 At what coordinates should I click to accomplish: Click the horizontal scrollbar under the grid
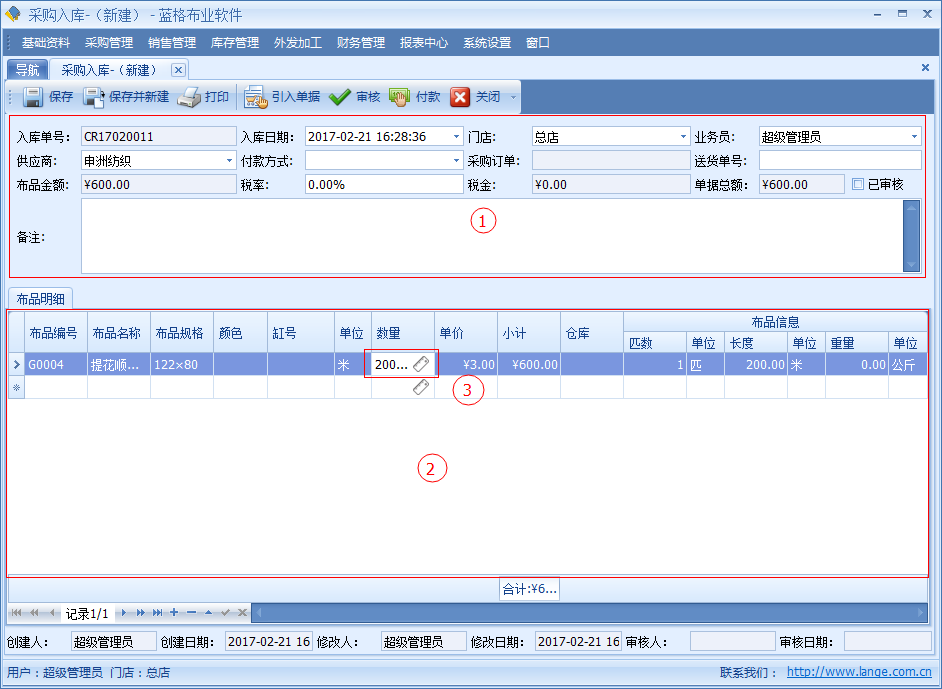pyautogui.click(x=590, y=612)
